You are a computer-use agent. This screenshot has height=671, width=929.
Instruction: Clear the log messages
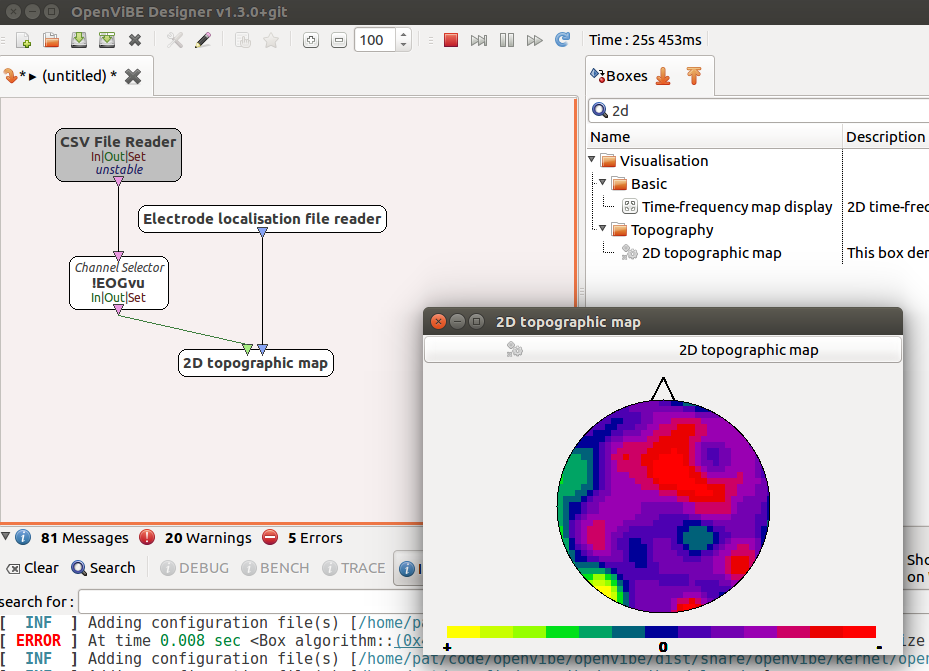33,568
